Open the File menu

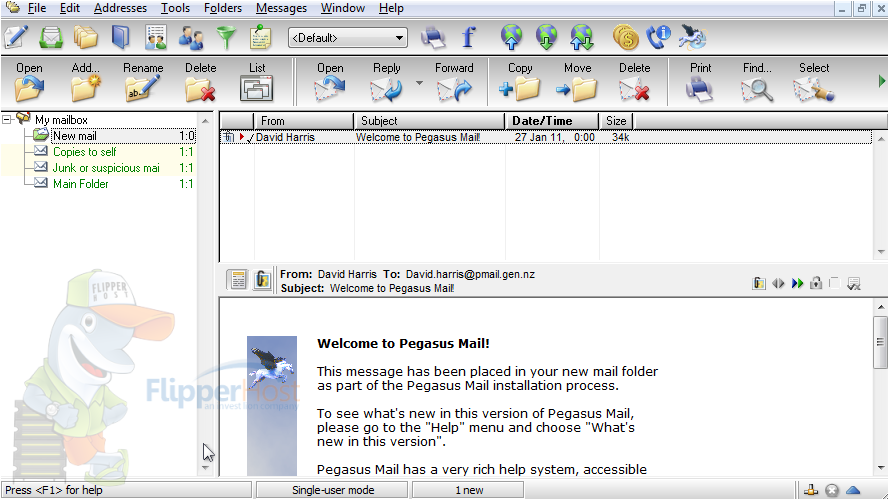tap(37, 8)
